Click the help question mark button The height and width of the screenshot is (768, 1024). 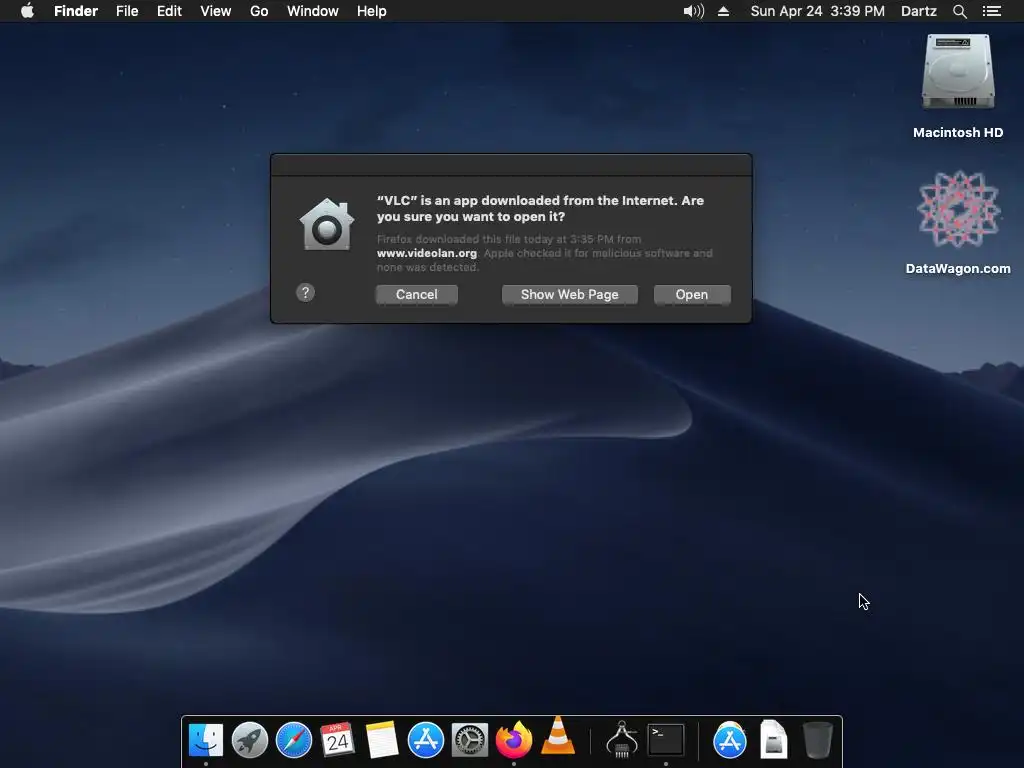point(305,293)
